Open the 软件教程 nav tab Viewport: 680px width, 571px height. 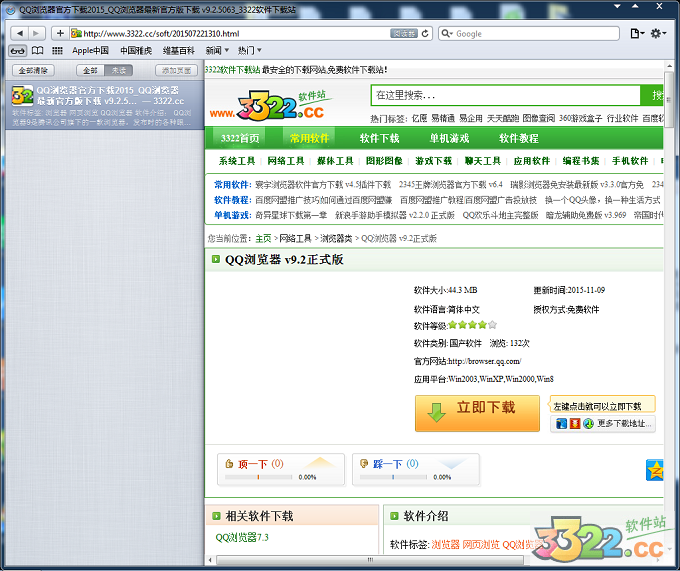click(519, 138)
